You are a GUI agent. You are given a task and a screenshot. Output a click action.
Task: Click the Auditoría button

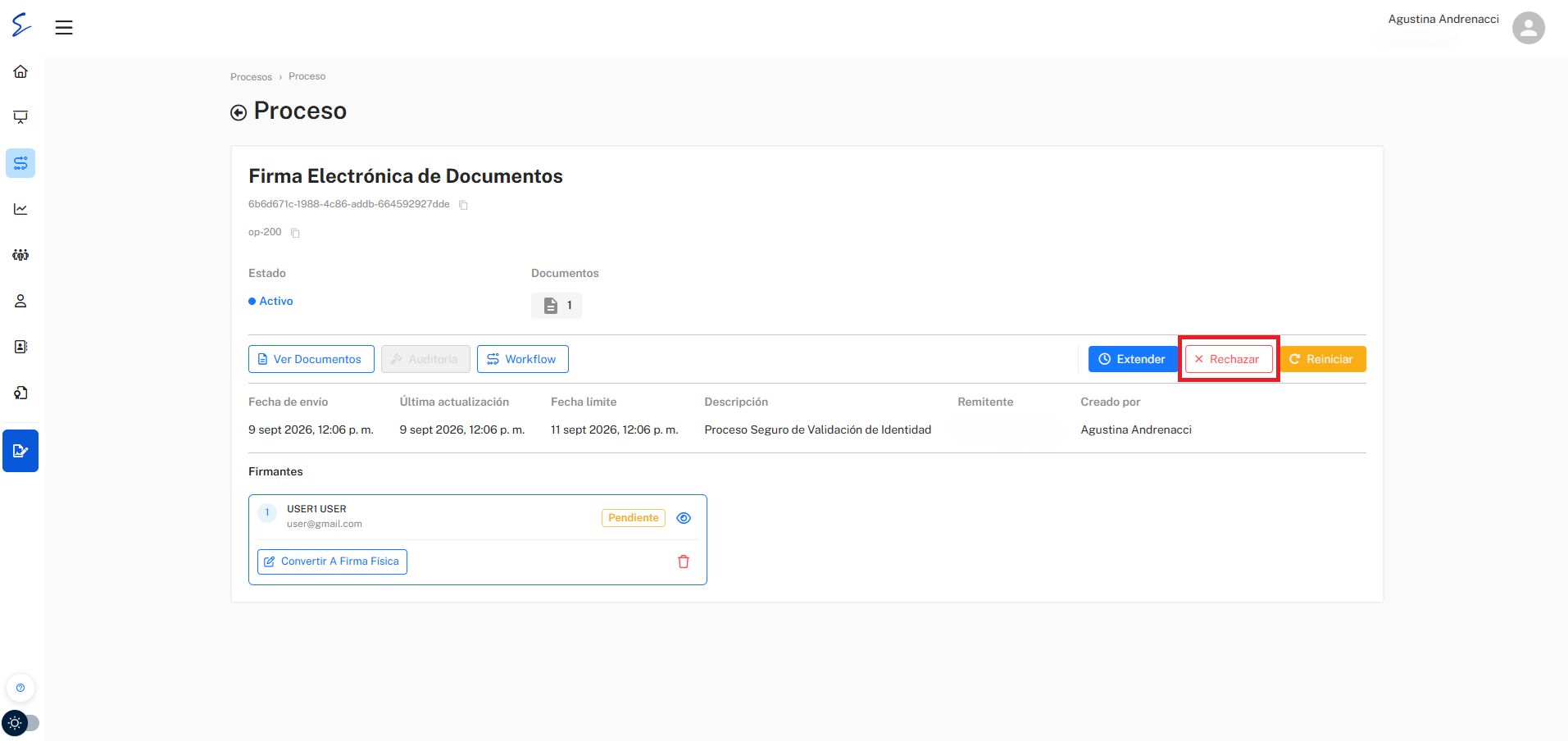click(x=425, y=359)
